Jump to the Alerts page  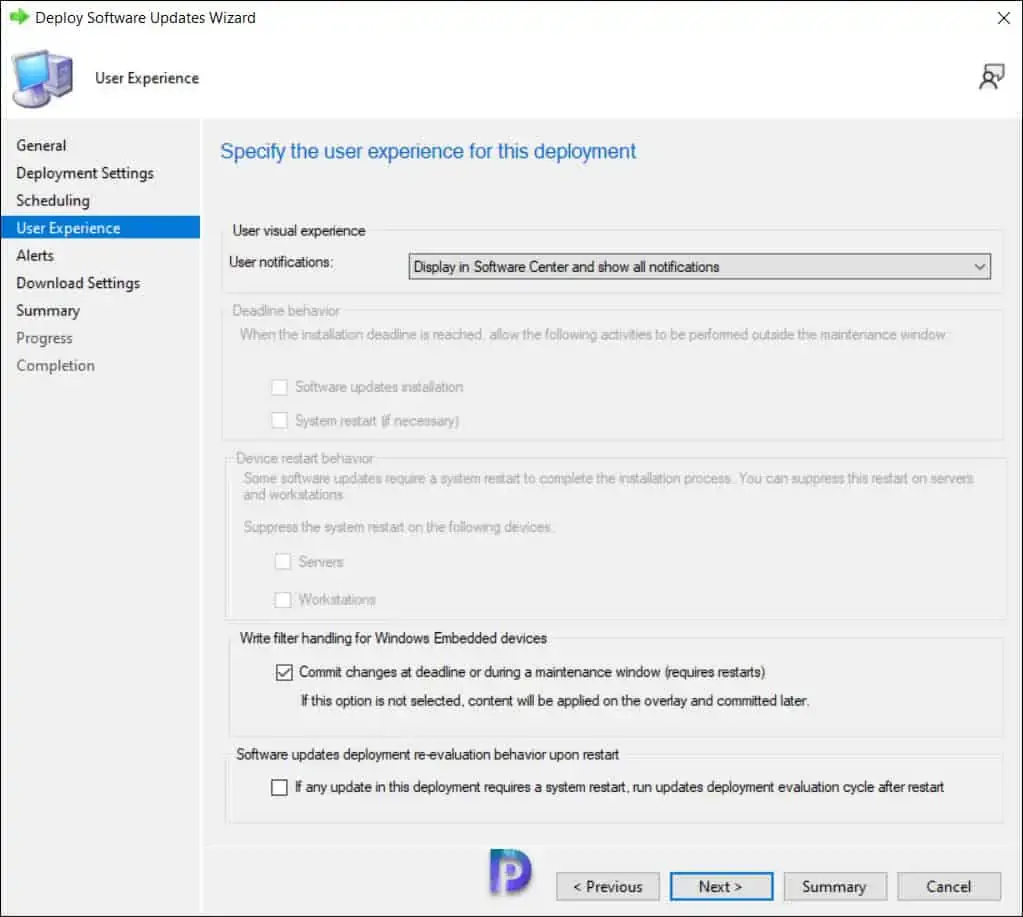click(35, 255)
